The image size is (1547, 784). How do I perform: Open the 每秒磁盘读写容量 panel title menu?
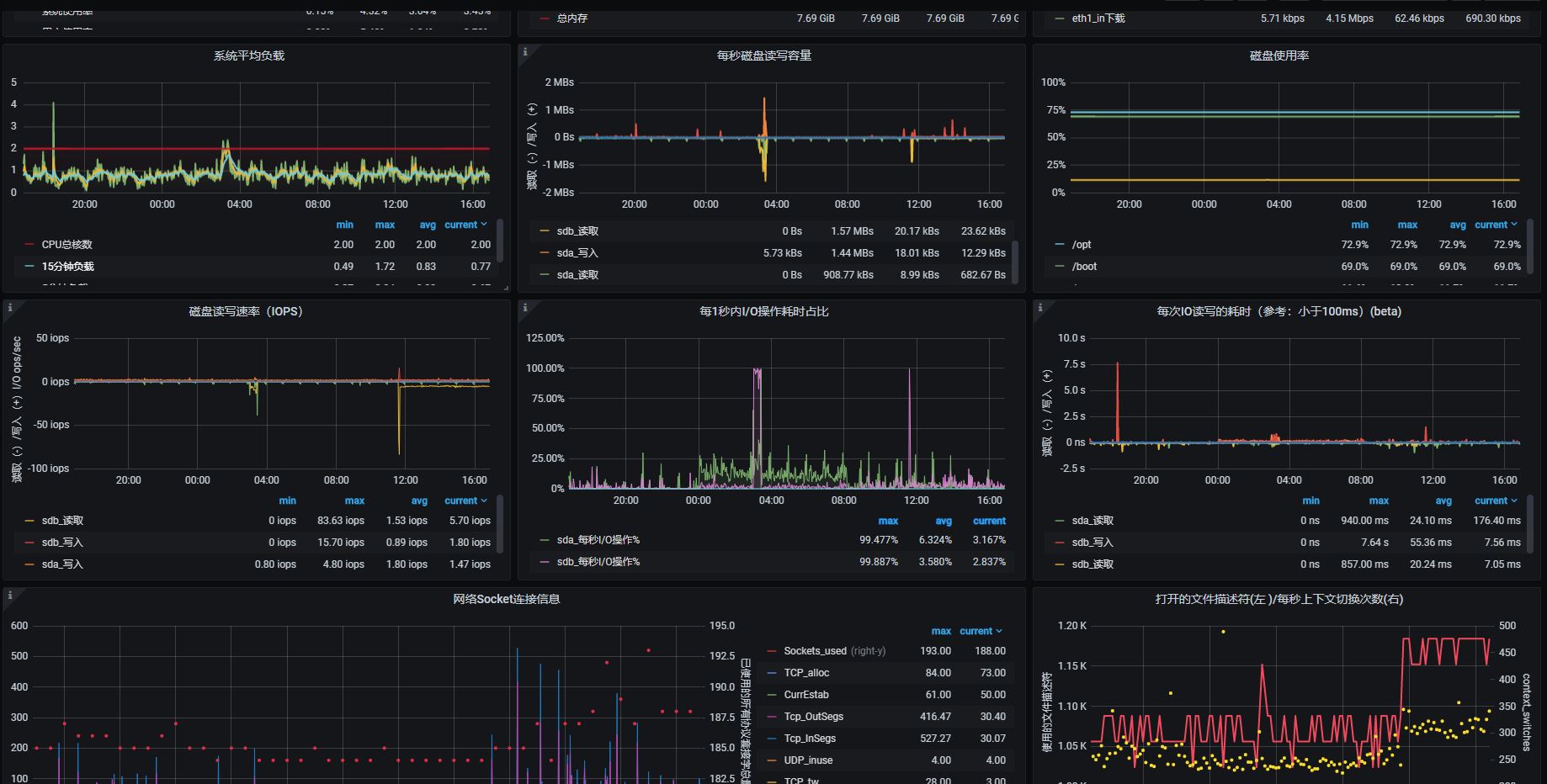[x=764, y=56]
